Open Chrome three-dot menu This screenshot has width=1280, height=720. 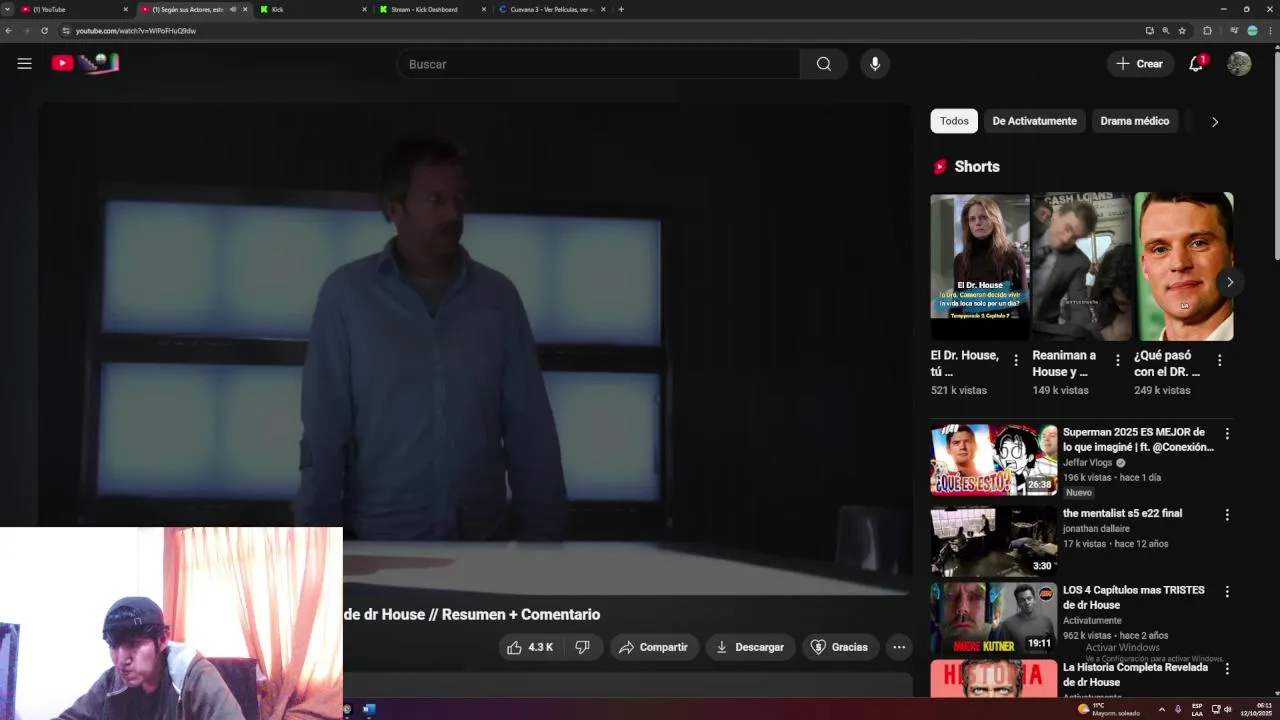[1271, 31]
